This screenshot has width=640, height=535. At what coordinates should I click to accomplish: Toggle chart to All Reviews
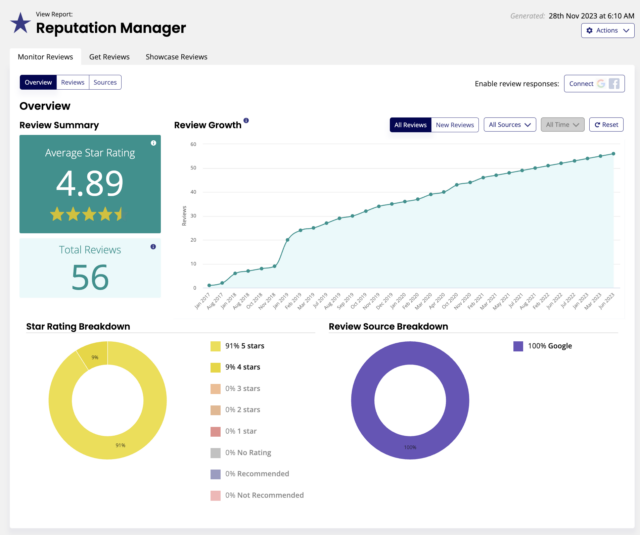click(411, 125)
